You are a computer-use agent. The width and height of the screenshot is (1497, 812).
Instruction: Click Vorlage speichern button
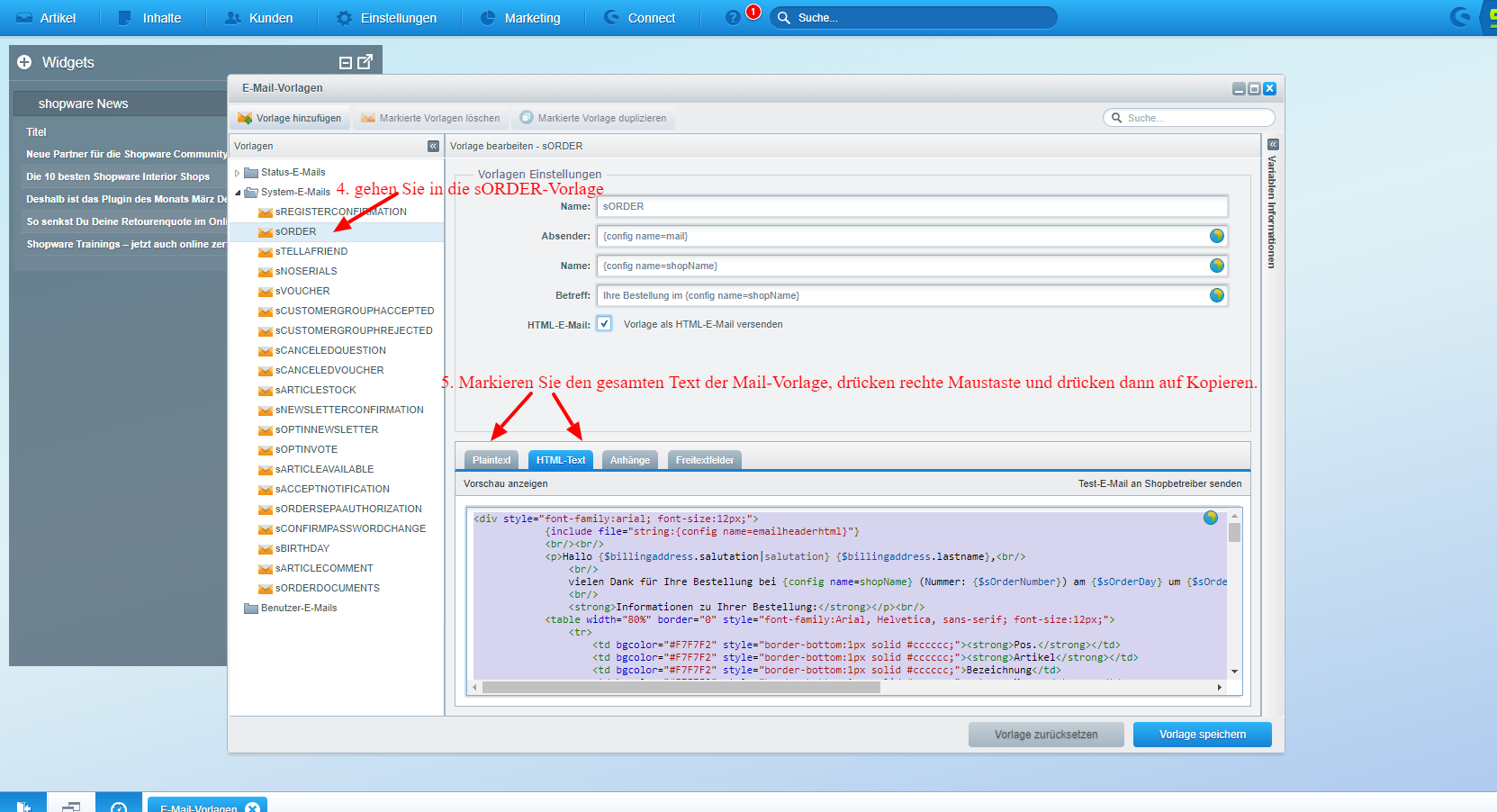(x=1203, y=735)
